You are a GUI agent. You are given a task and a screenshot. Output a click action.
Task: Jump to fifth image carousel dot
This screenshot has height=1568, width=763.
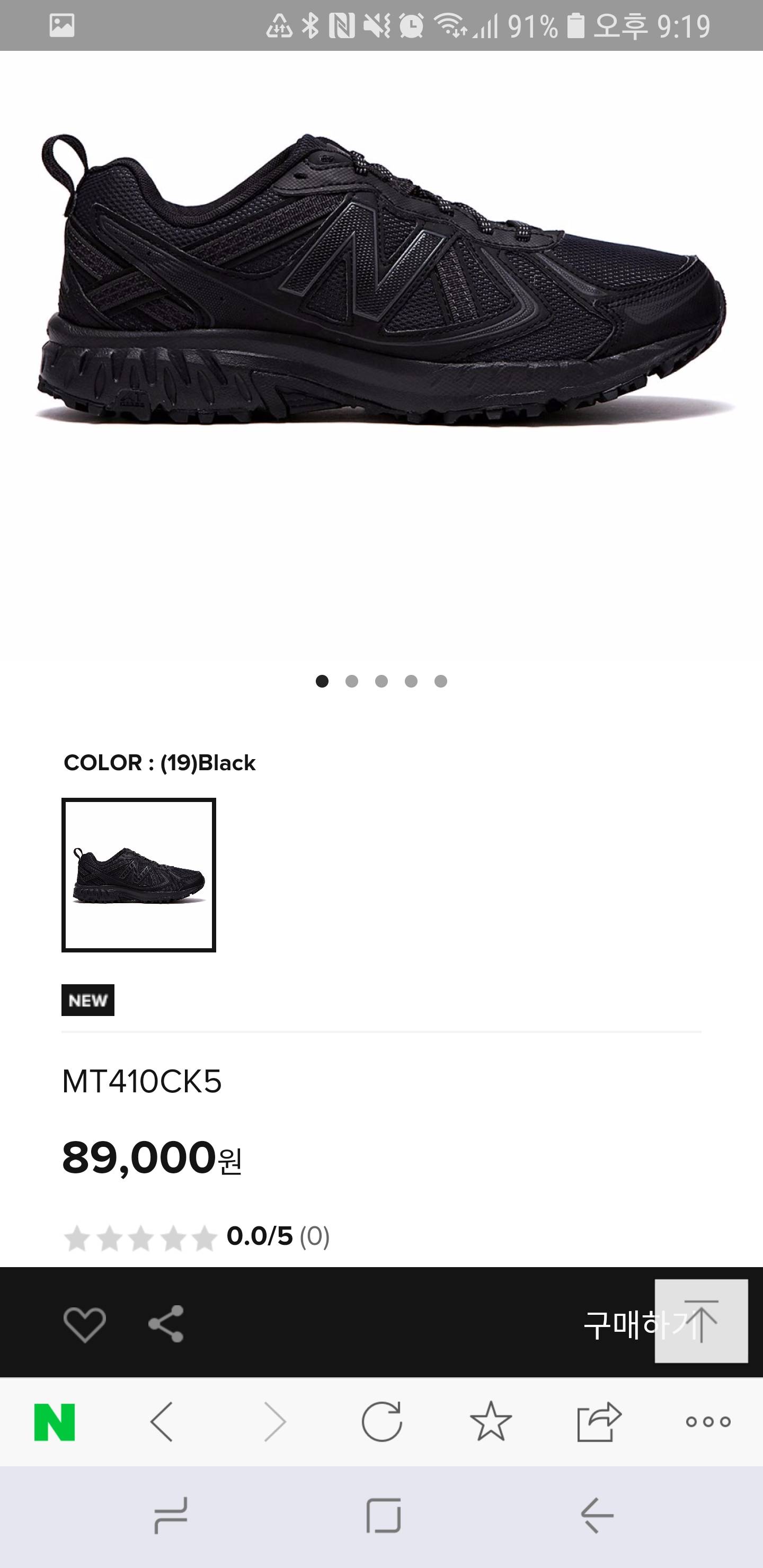(441, 681)
